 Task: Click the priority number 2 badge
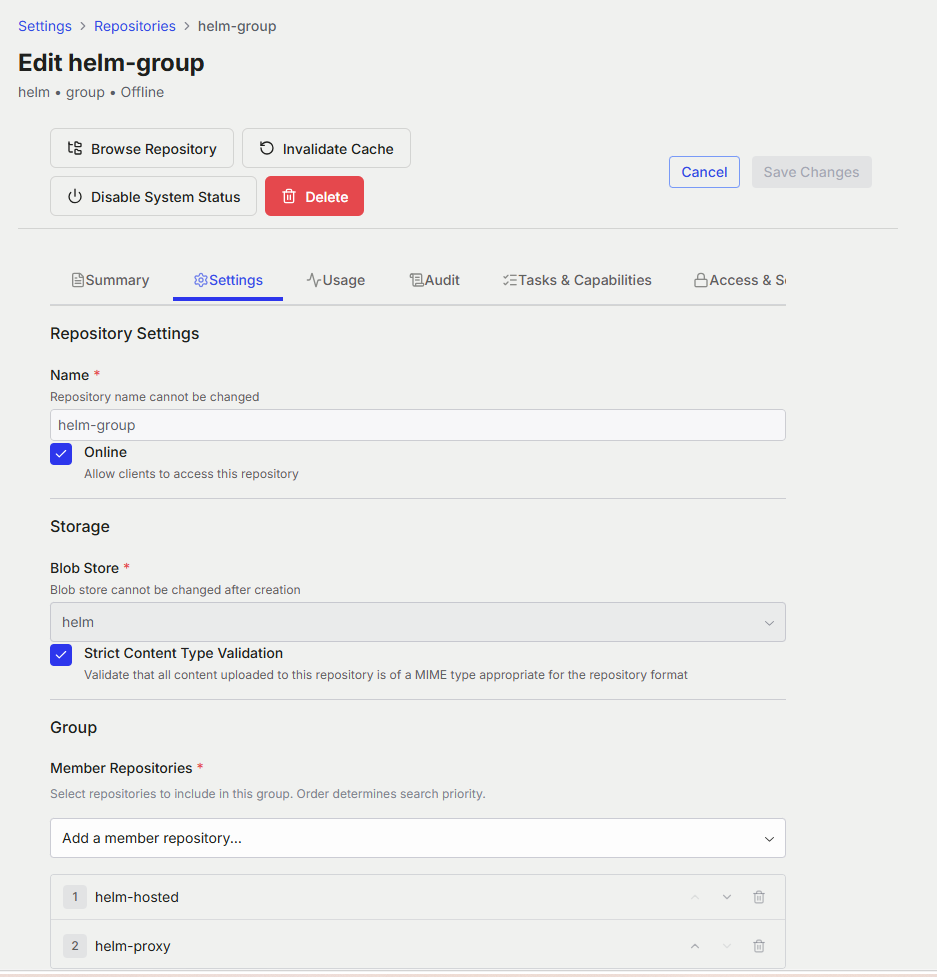point(75,946)
